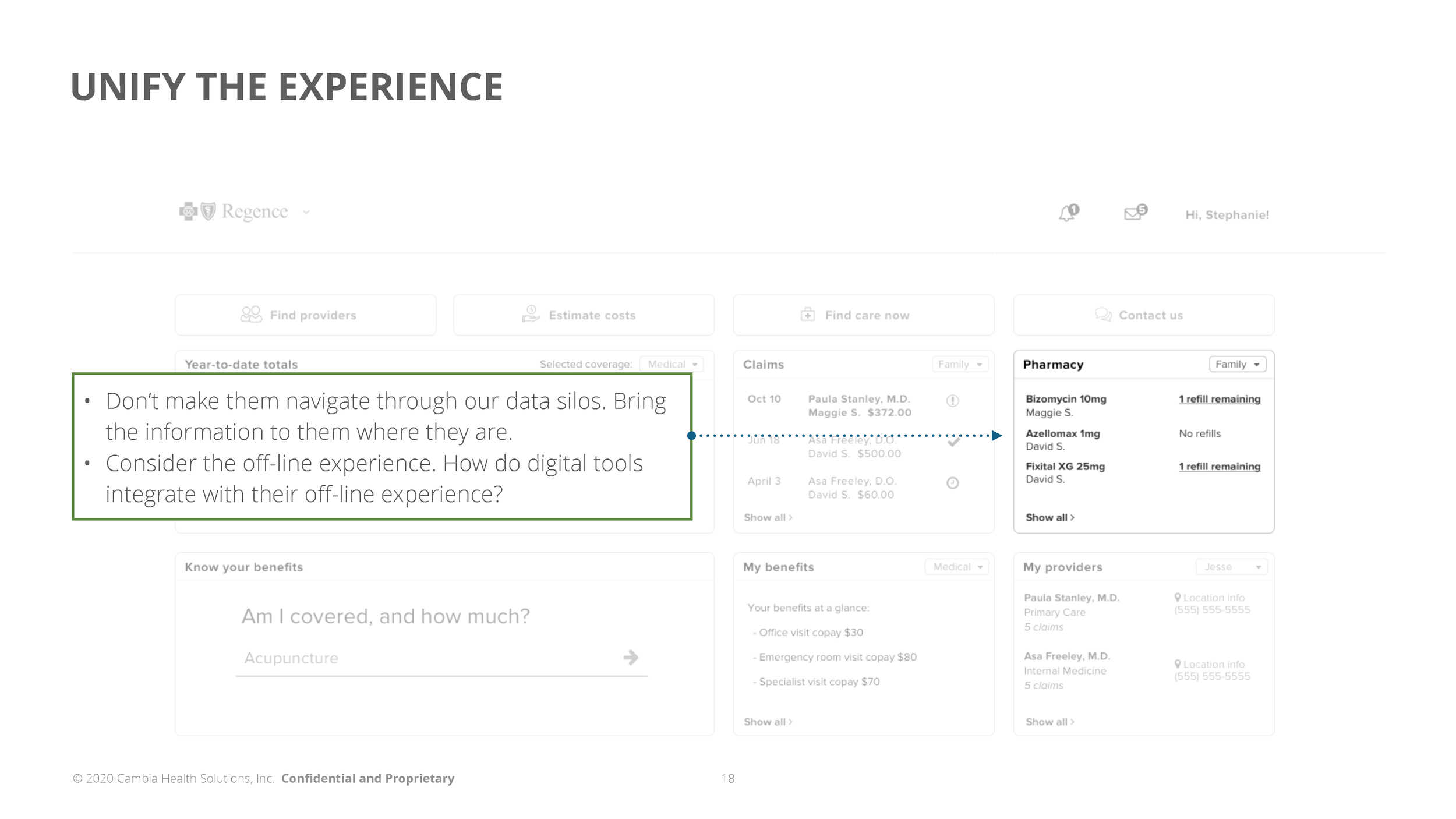Image resolution: width=1456 pixels, height=819 pixels.
Task: Open Pharmacy Family dropdown
Action: click(1237, 365)
